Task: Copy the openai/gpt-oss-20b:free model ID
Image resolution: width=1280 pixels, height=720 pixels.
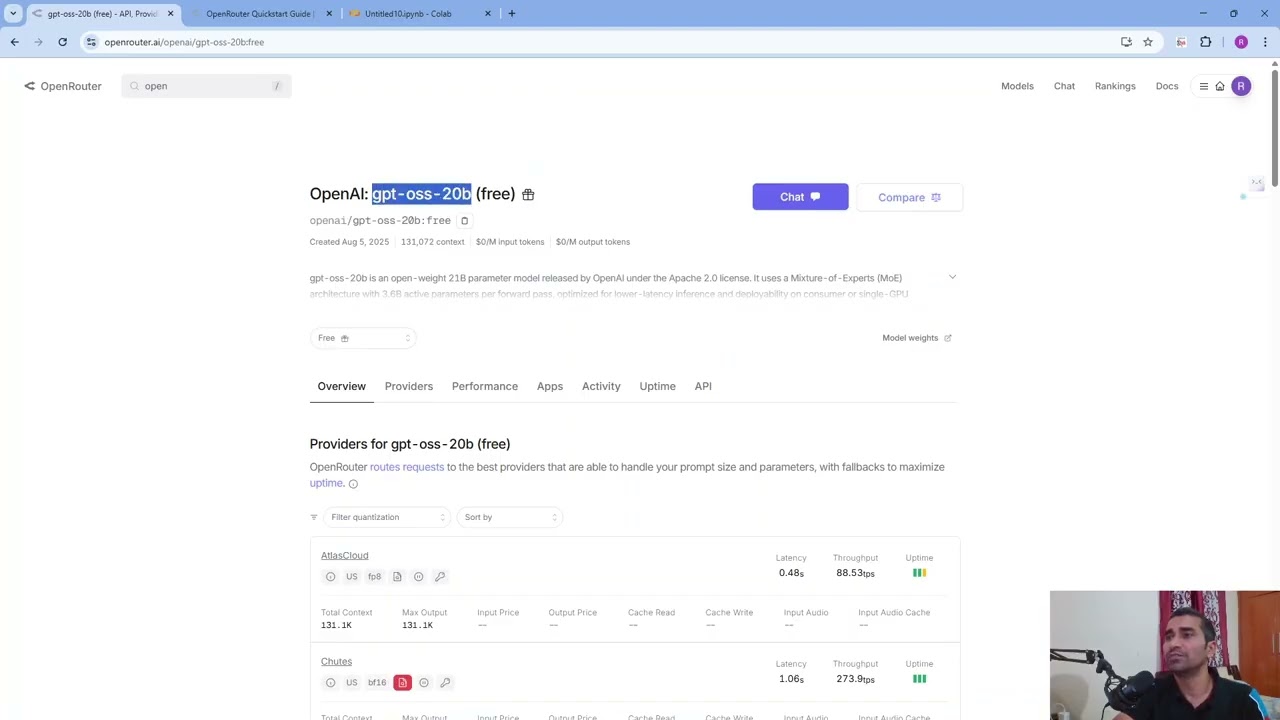Action: coord(464,221)
